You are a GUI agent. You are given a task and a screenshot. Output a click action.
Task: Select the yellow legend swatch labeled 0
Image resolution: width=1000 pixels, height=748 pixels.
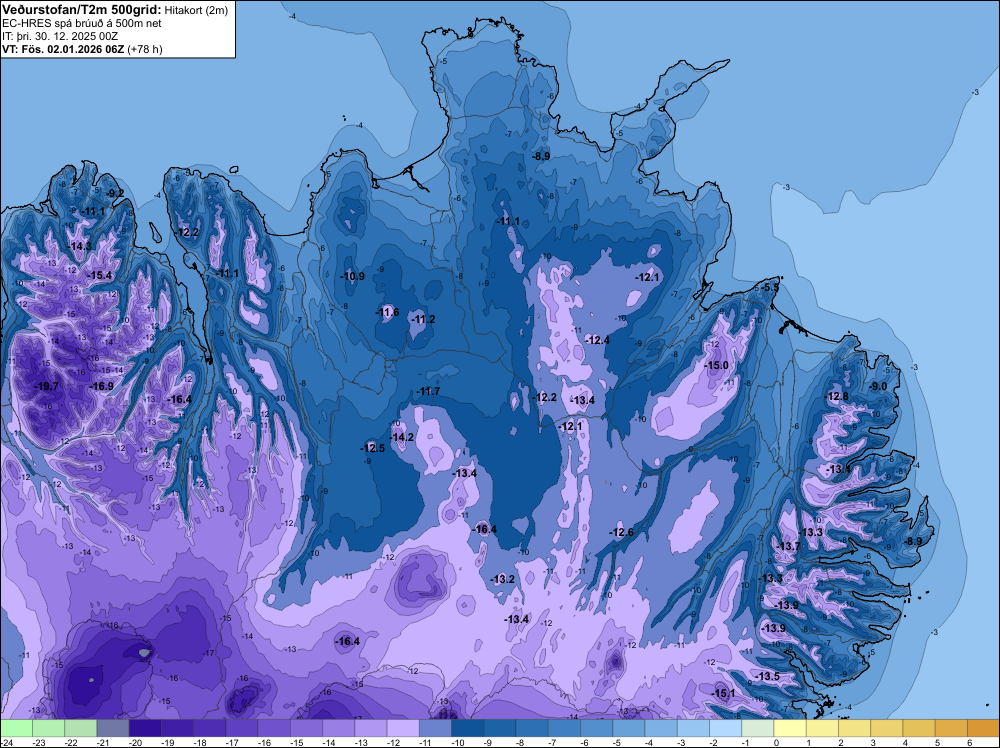pyautogui.click(x=790, y=728)
